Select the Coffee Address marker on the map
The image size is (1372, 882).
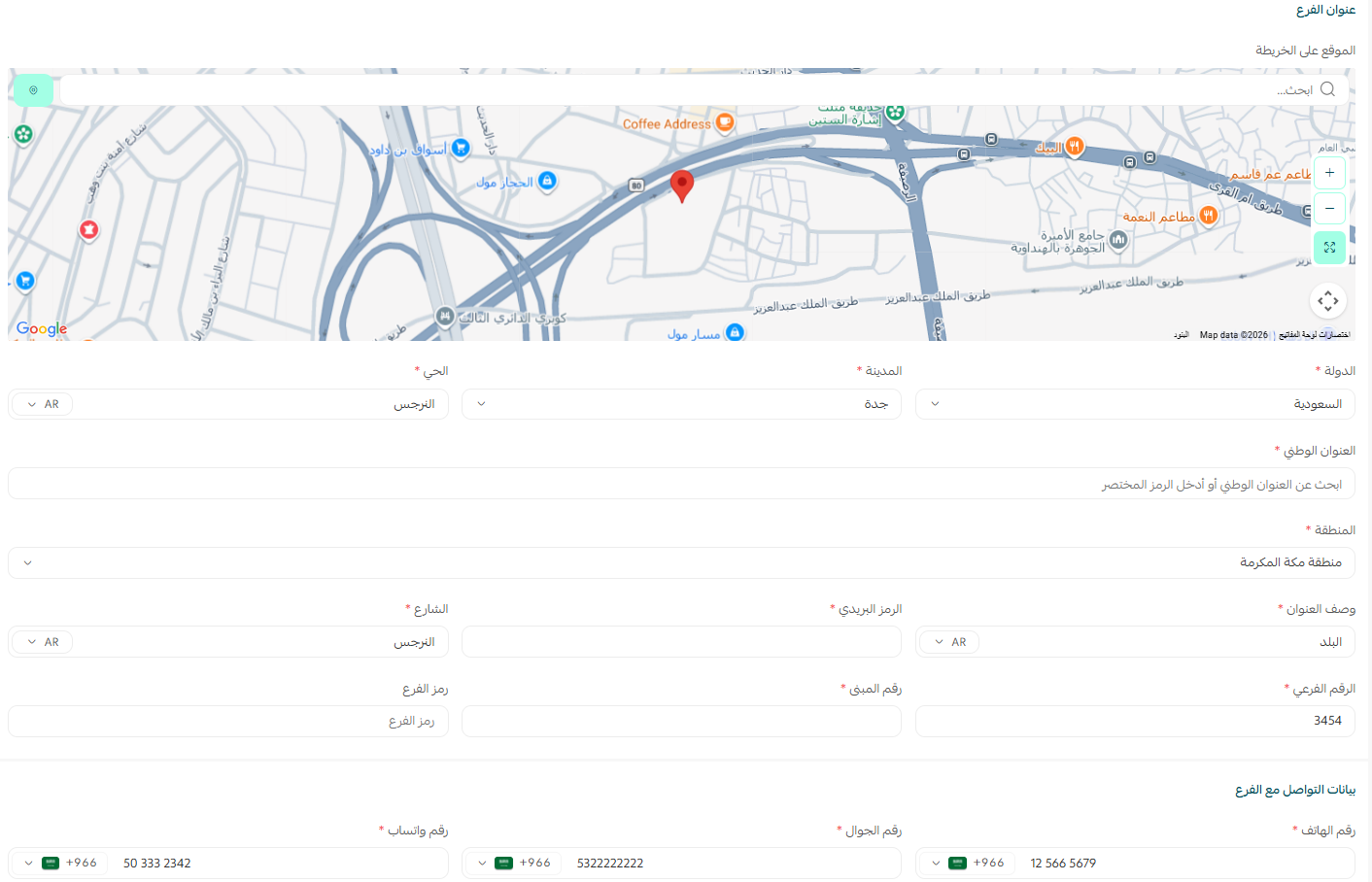(x=723, y=122)
